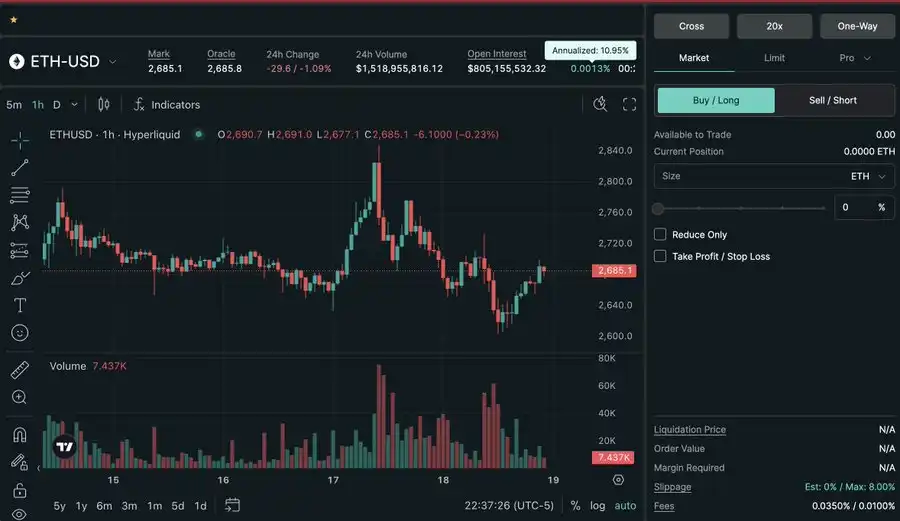Select the crosshair cursor tool
The height and width of the screenshot is (521, 900).
pos(20,140)
